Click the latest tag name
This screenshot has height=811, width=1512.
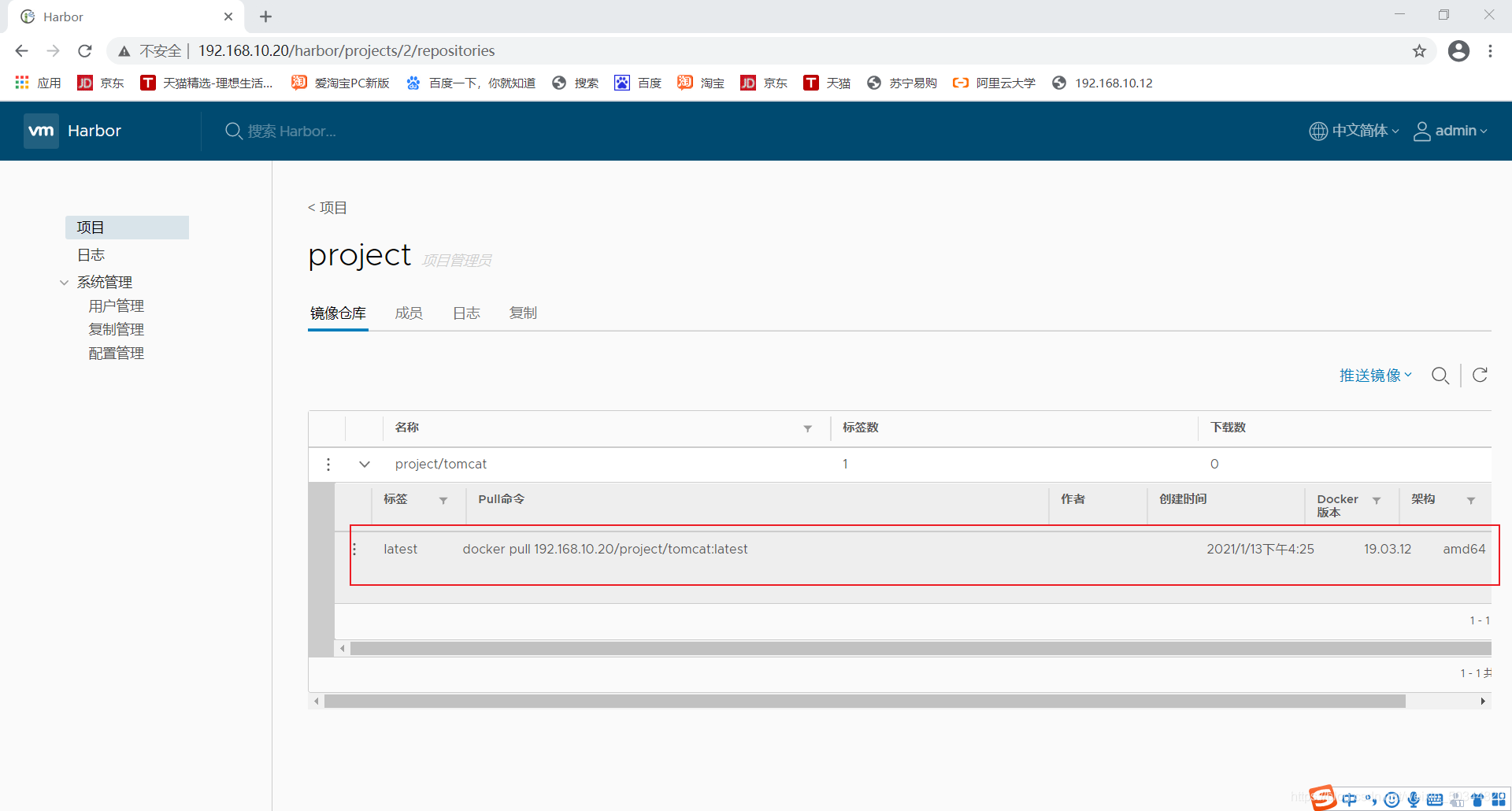pyautogui.click(x=400, y=550)
